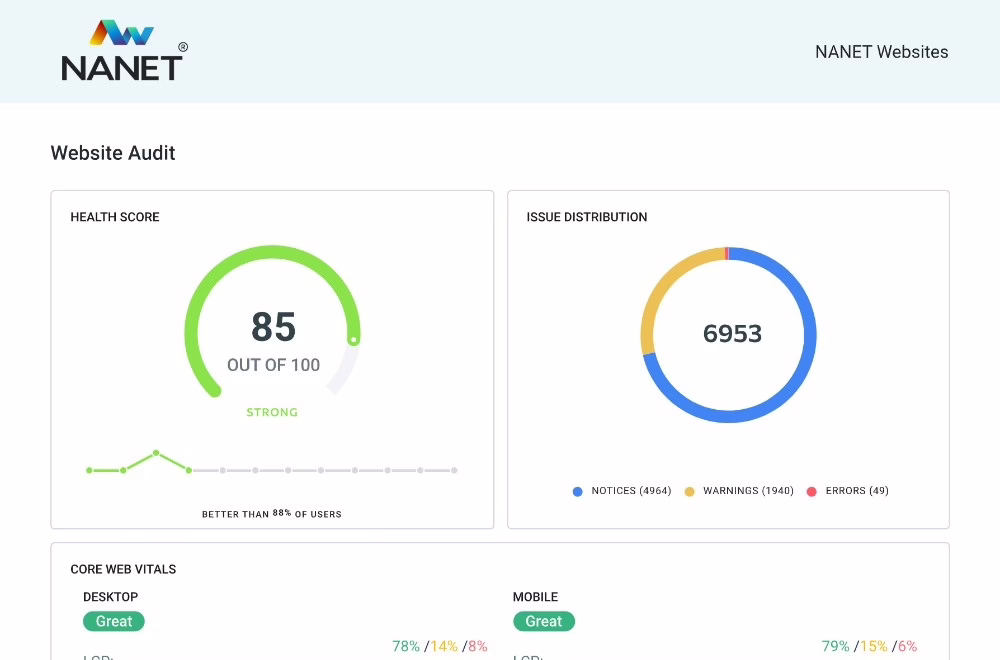Image resolution: width=1000 pixels, height=660 pixels.
Task: Open the NANET Websites link
Action: 881,52
